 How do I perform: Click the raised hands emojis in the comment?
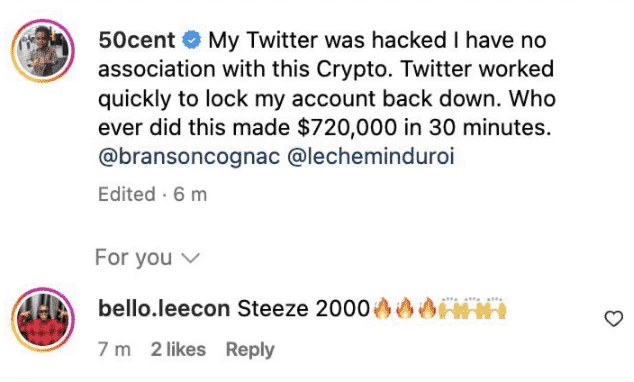pyautogui.click(x=472, y=309)
